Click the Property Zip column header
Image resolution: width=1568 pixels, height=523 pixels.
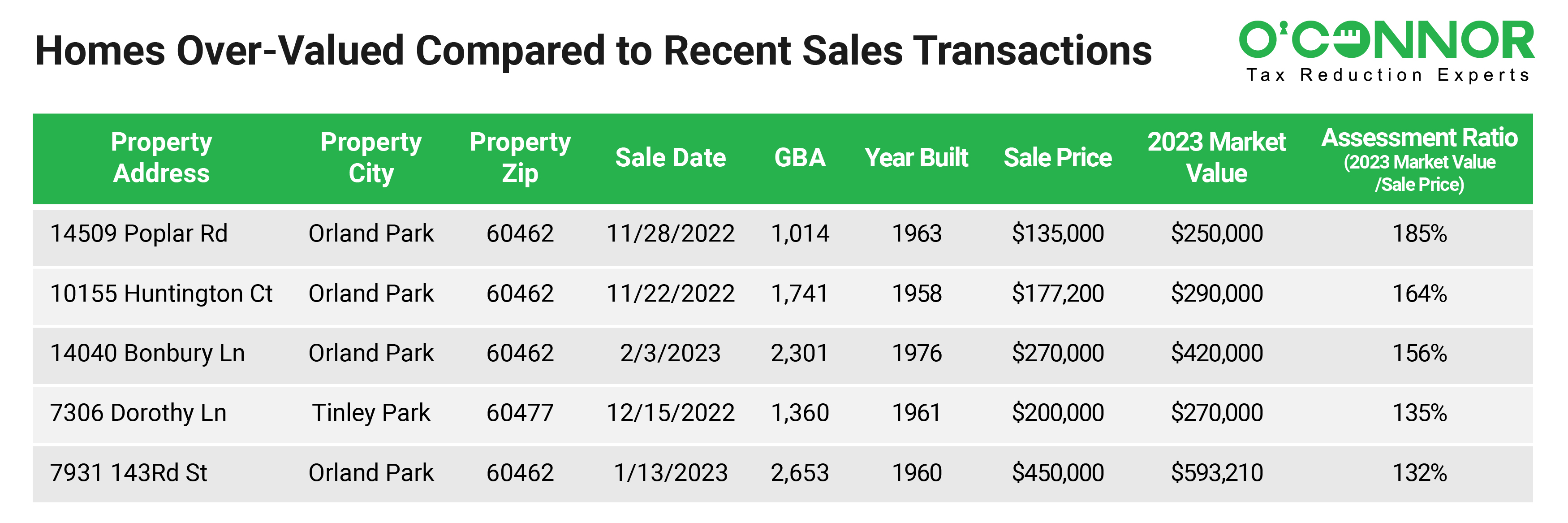click(520, 158)
